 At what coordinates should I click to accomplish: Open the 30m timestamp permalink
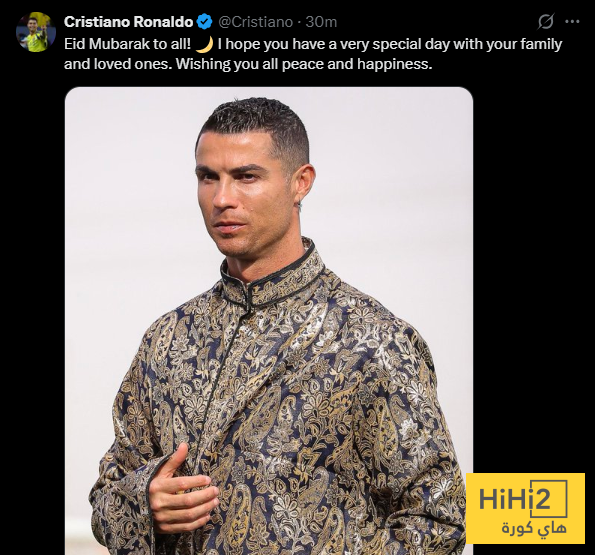tap(321, 22)
